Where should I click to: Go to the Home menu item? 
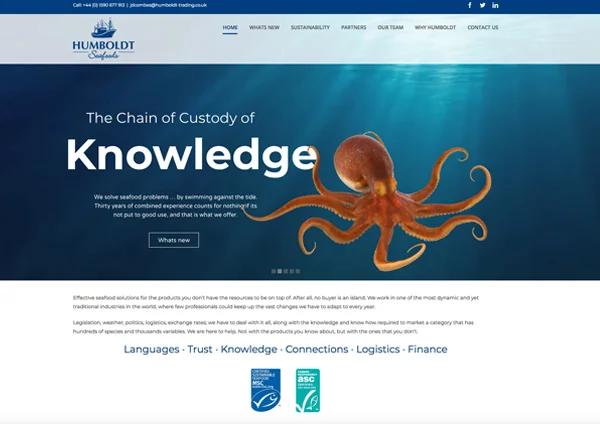[x=230, y=28]
